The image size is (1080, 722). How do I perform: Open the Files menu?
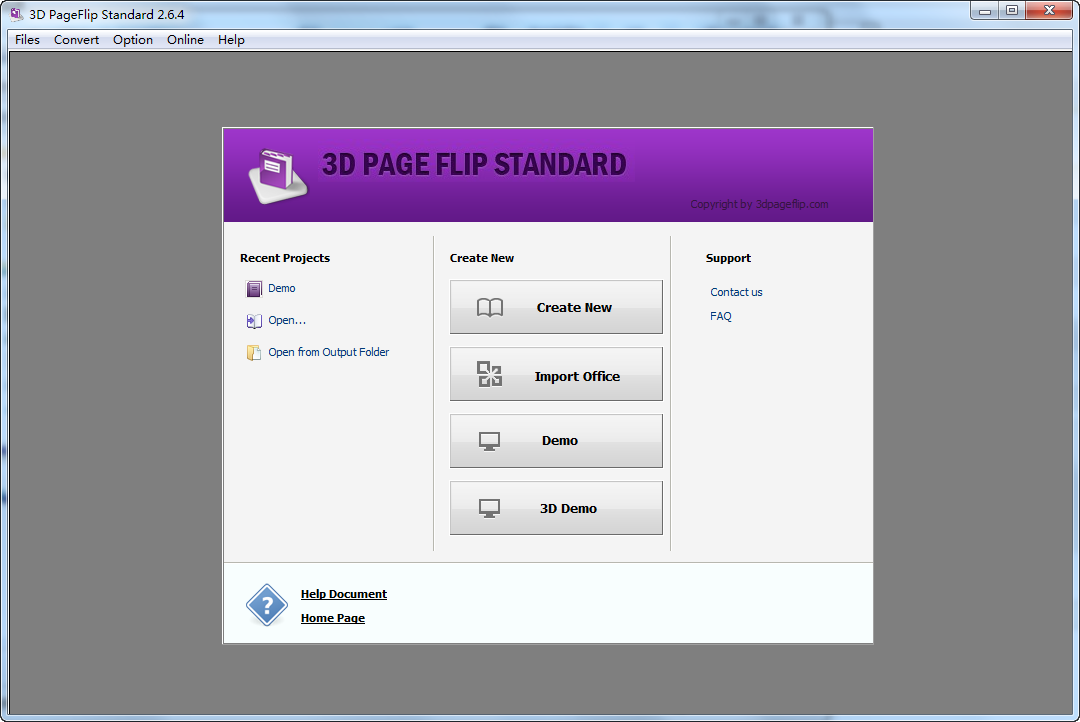point(26,39)
